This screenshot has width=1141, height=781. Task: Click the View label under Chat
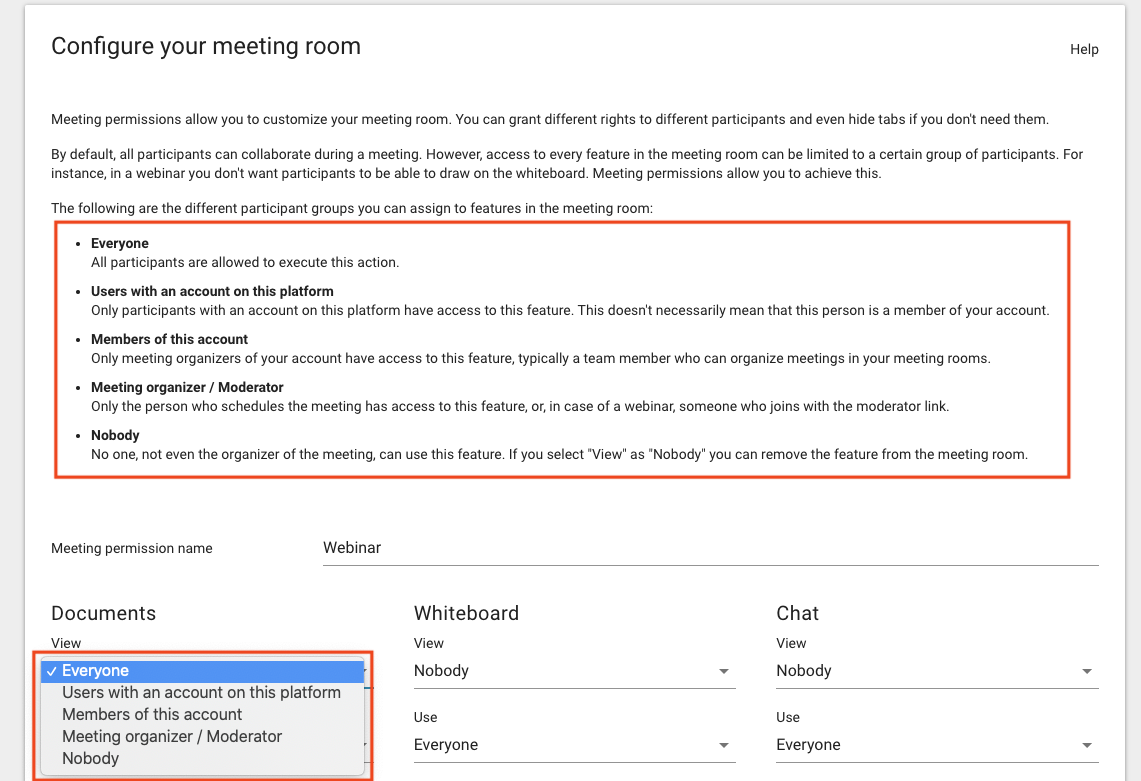[791, 643]
